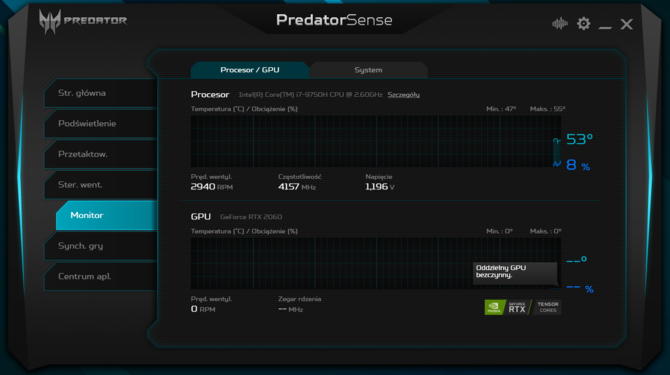Click the GPU Min.: 0° label

pyautogui.click(x=499, y=231)
